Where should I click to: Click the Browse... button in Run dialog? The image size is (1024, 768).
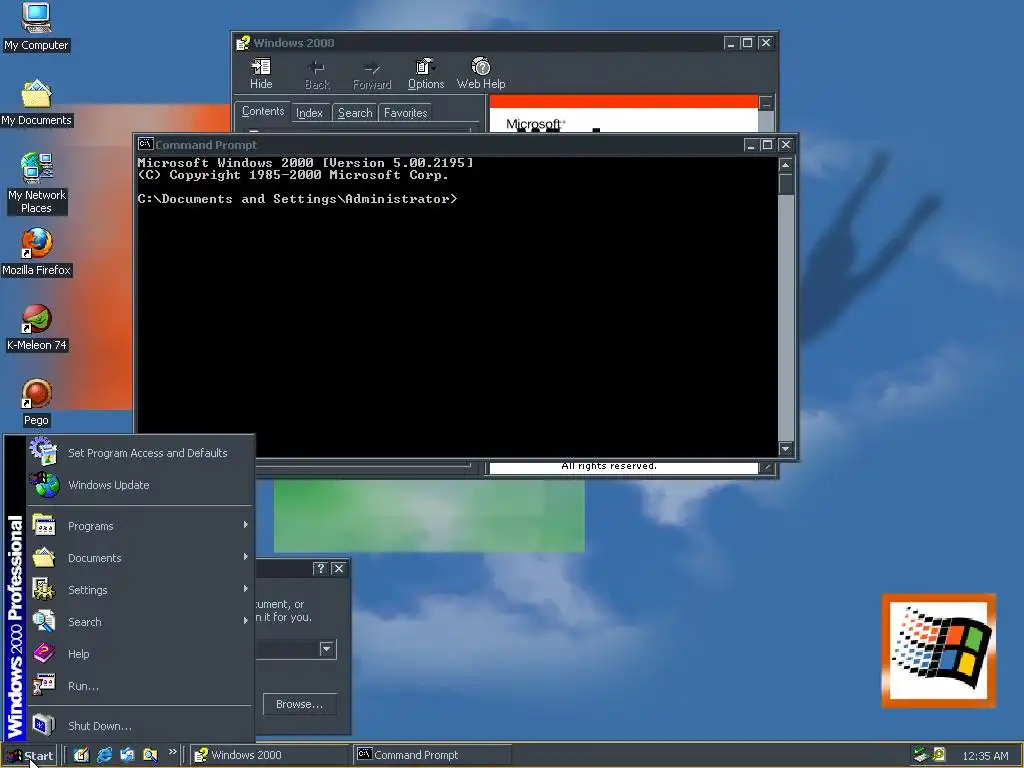(300, 704)
